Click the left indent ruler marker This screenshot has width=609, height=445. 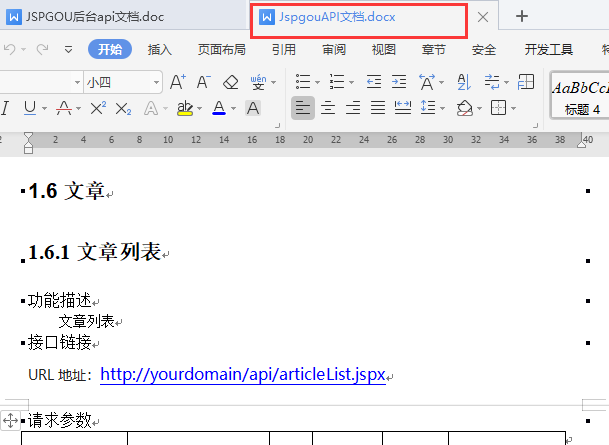click(x=28, y=149)
